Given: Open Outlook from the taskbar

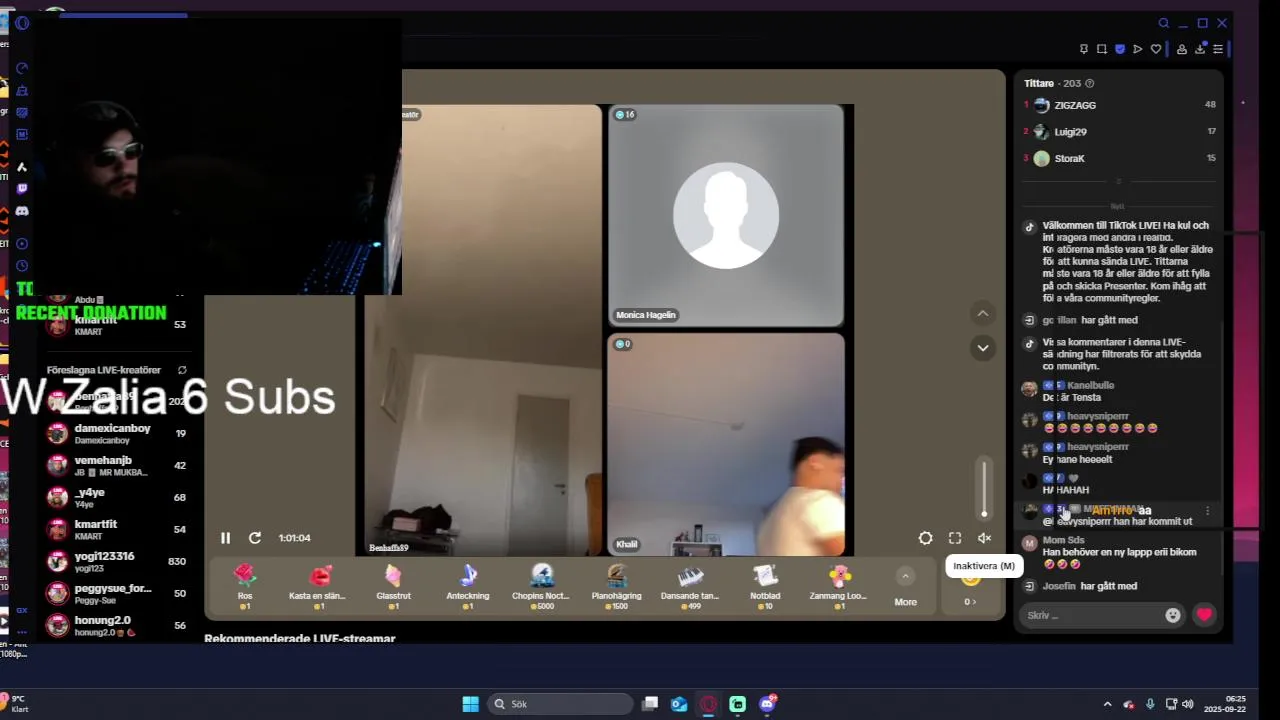Looking at the screenshot, I should click(679, 704).
